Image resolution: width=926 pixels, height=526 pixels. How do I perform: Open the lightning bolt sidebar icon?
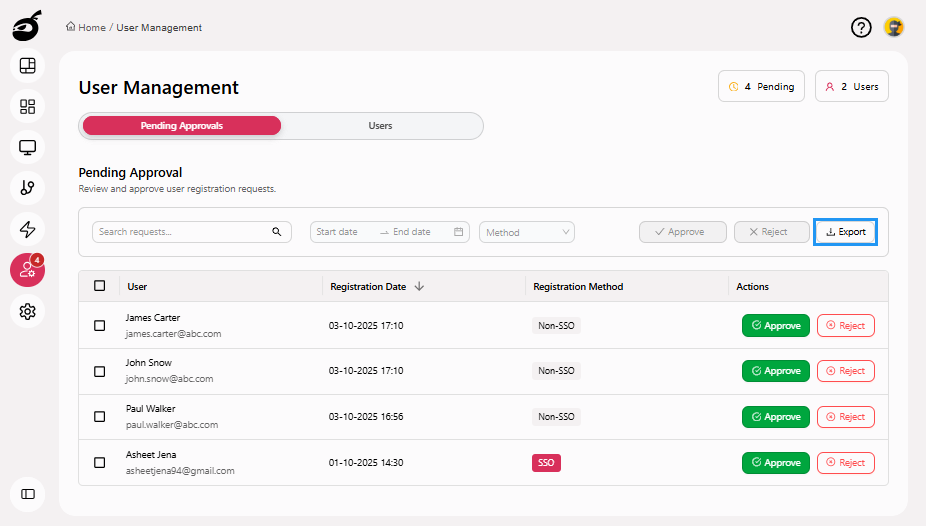28,229
